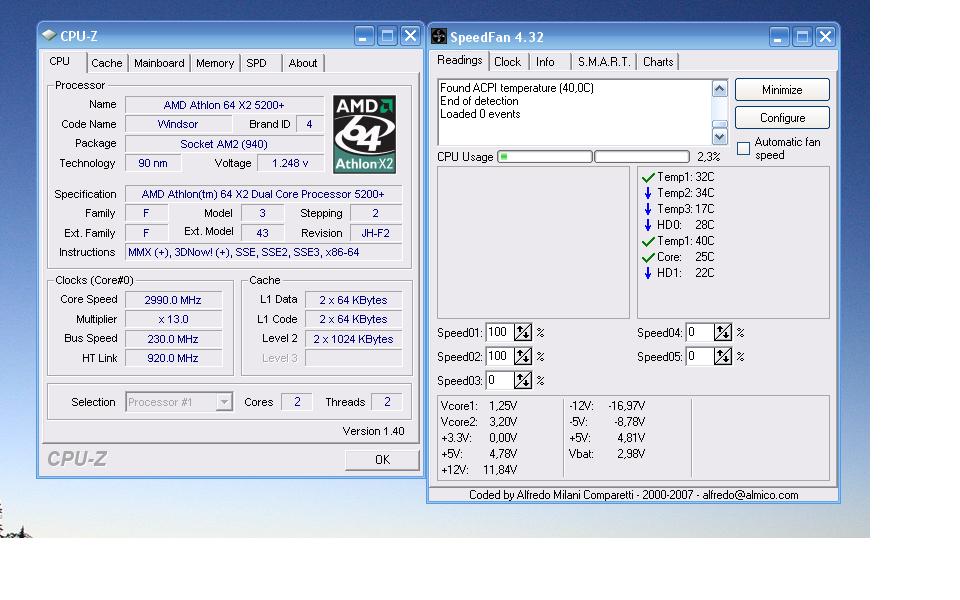Click the blue down arrow beside HD1: 22C
The image size is (960, 600).
pyautogui.click(x=648, y=273)
